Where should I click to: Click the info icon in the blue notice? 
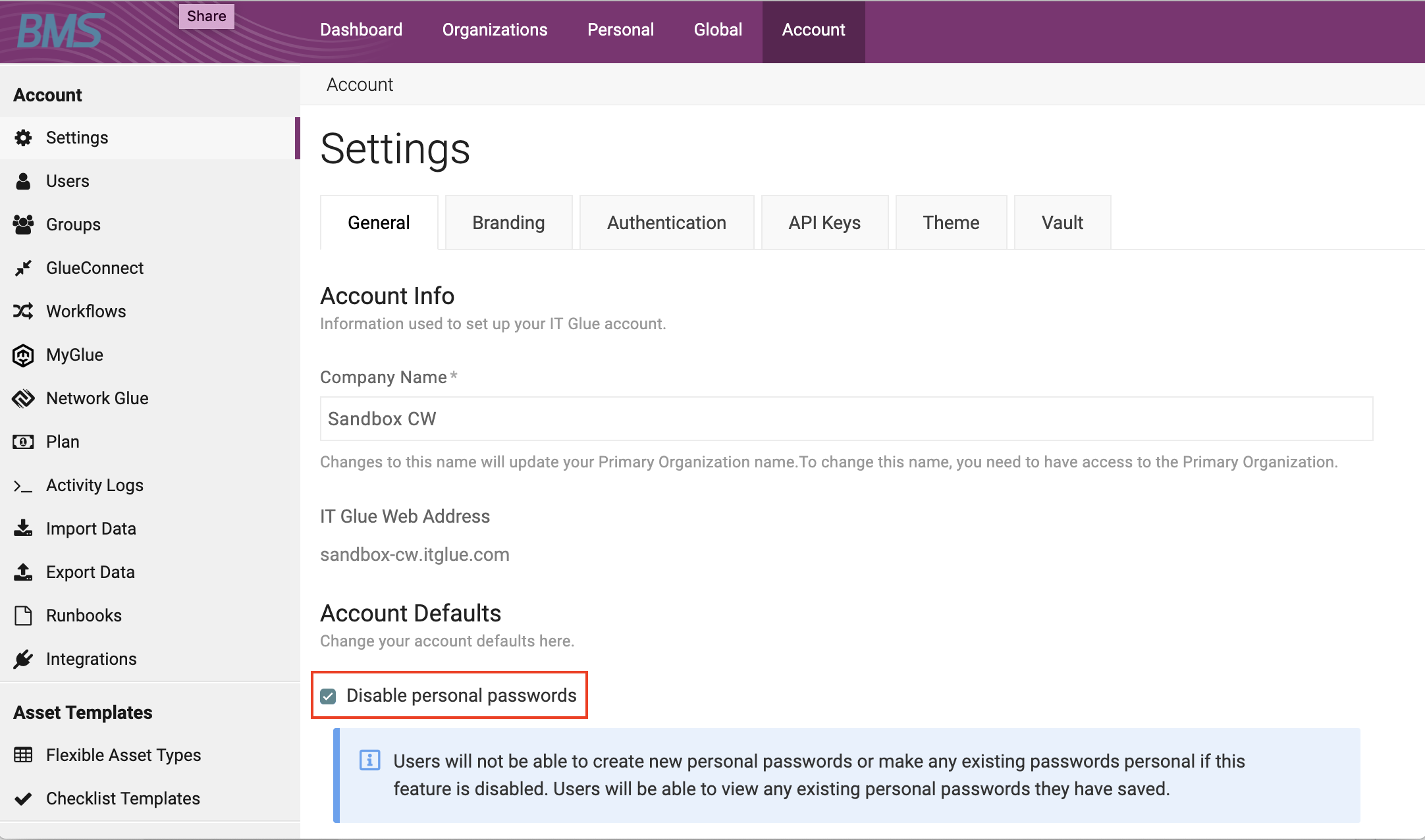[369, 760]
